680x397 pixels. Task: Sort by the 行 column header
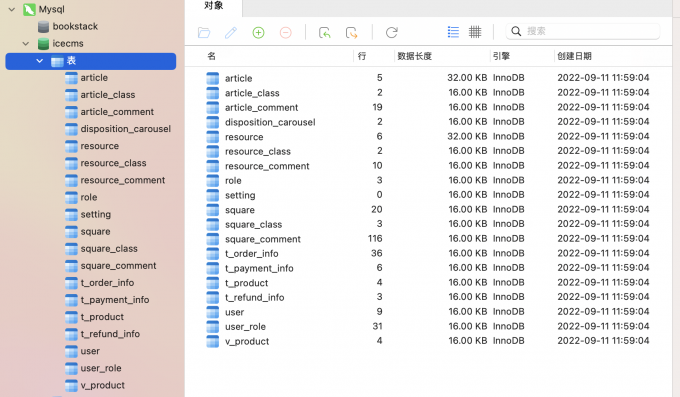(x=362, y=56)
